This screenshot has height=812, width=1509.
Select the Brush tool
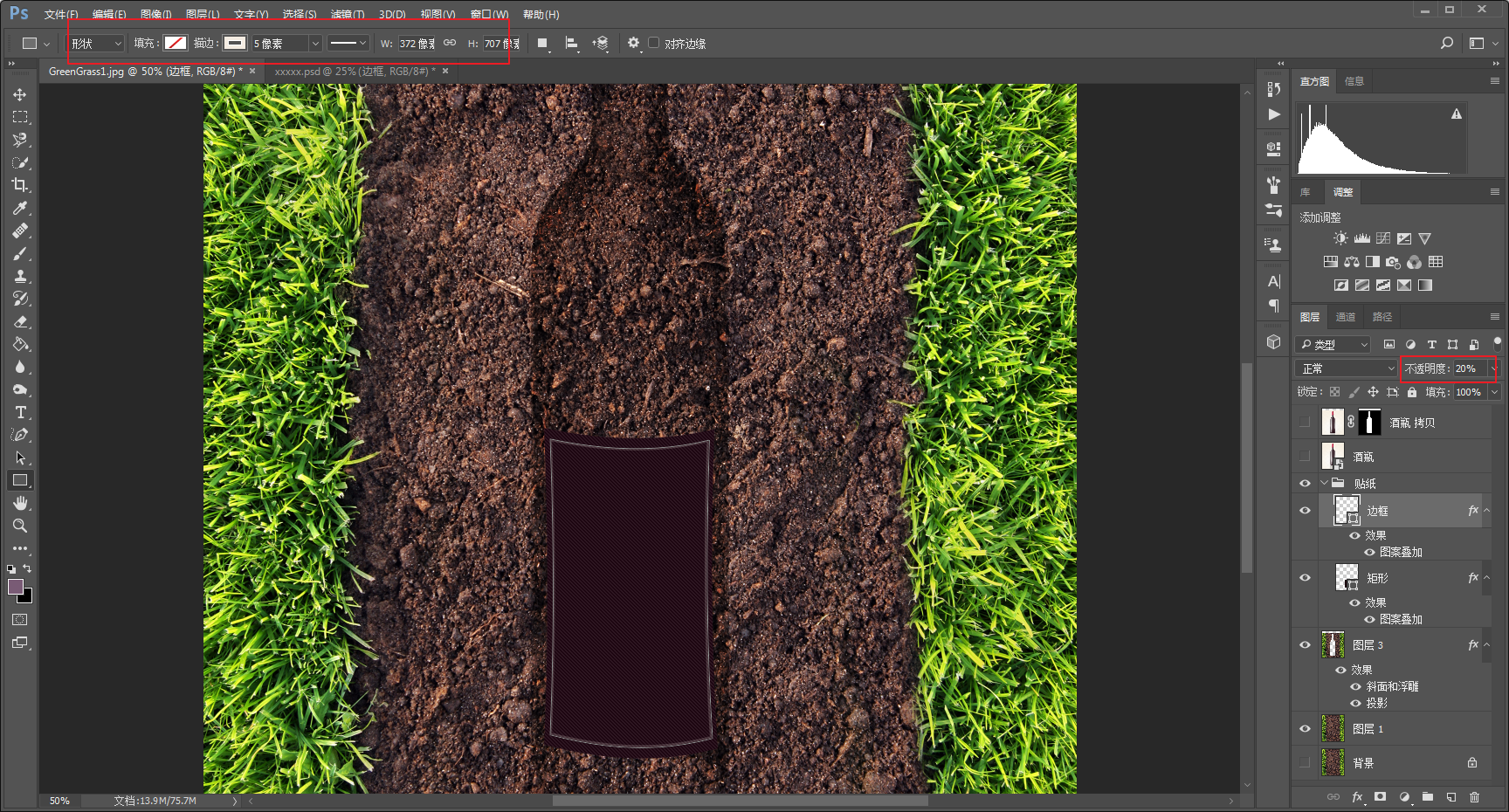pos(20,253)
